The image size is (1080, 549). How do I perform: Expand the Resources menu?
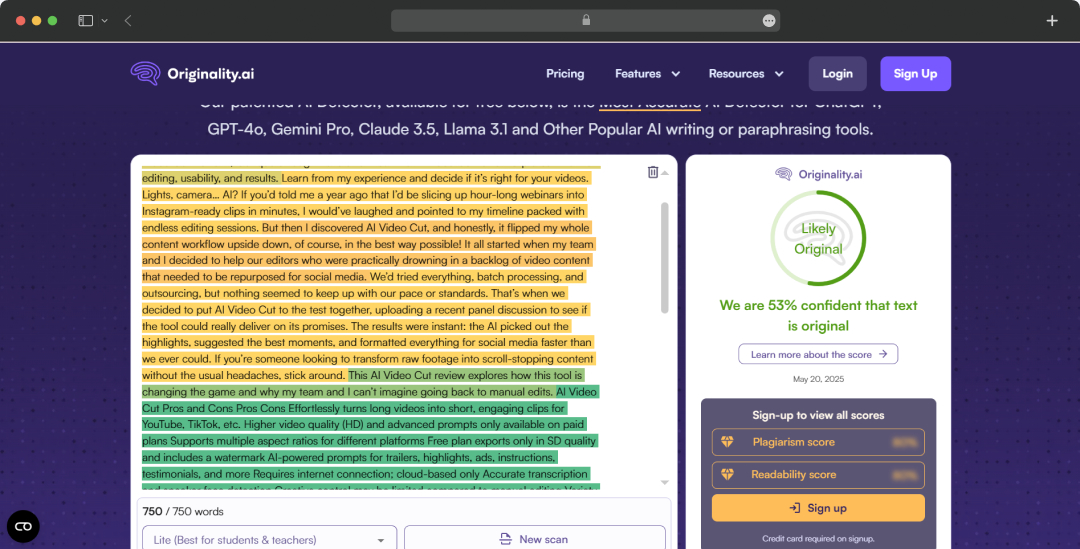click(746, 74)
